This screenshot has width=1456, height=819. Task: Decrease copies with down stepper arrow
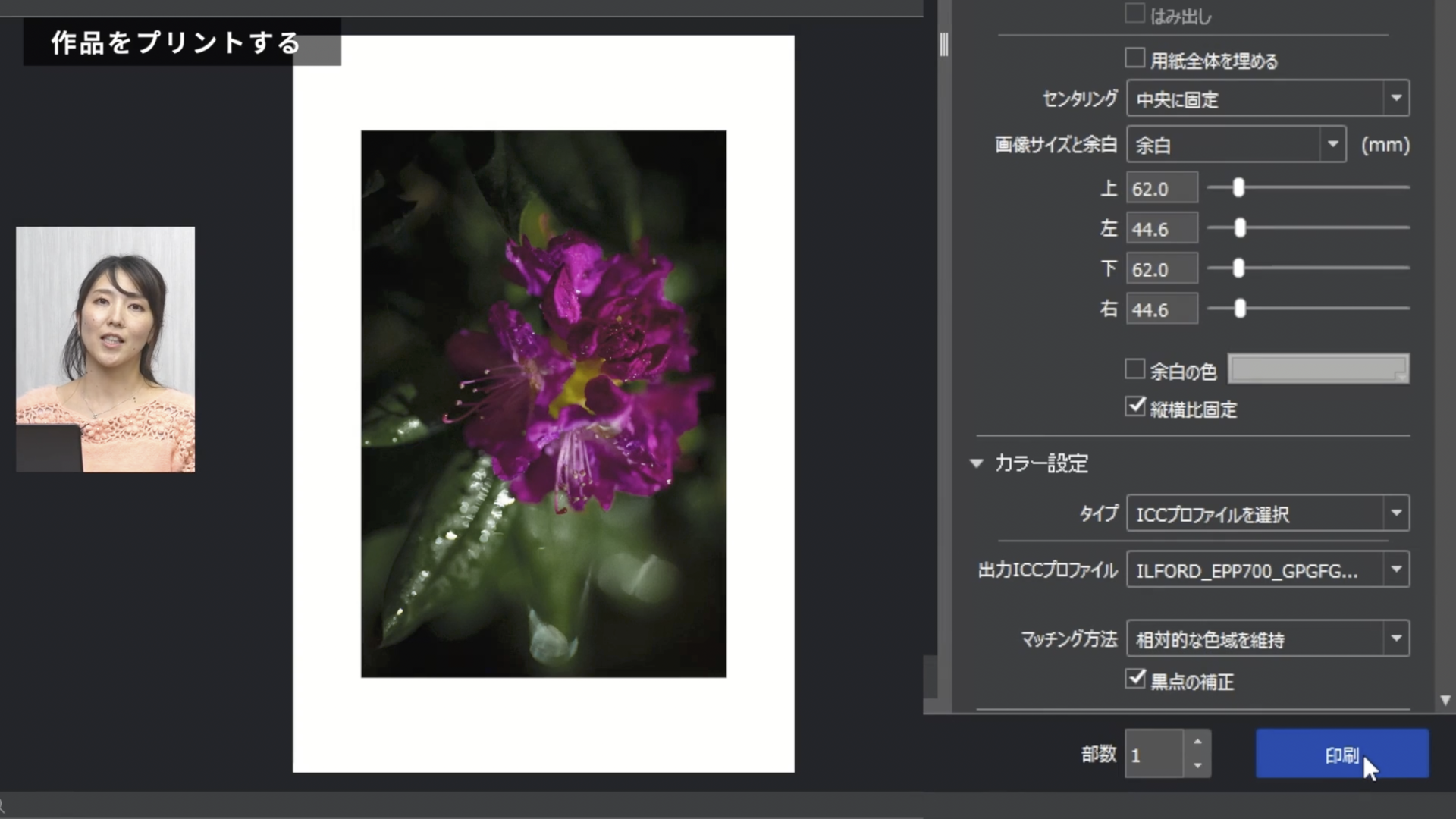coord(1197,766)
